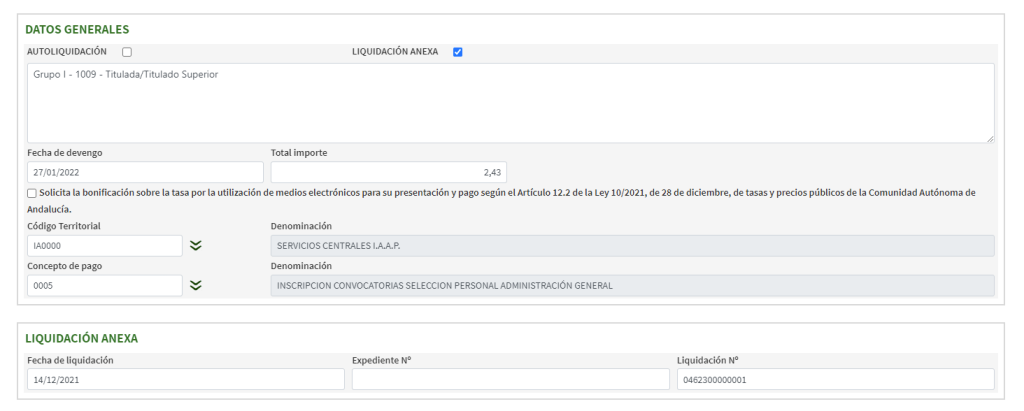Select the Liquidación Nº input field
Viewport: 1024px width, 411px height.
835,379
